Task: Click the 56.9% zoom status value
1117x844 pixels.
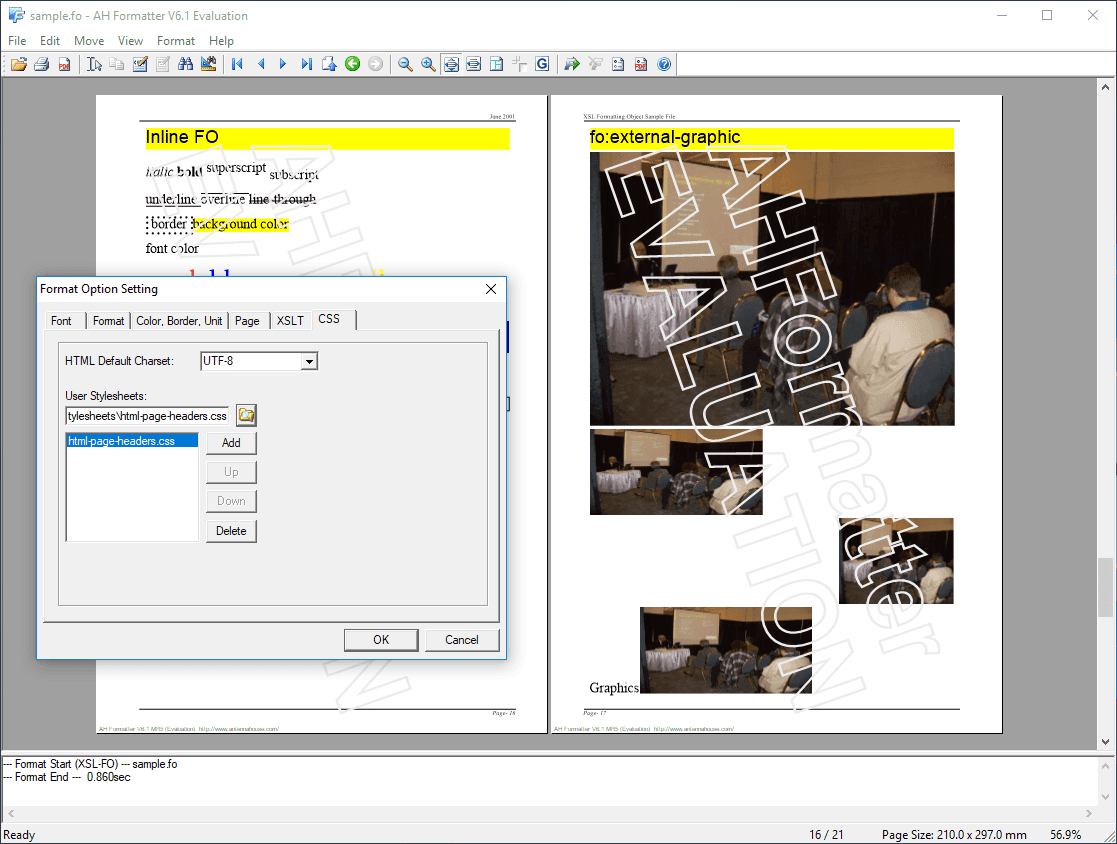Action: tap(1066, 834)
